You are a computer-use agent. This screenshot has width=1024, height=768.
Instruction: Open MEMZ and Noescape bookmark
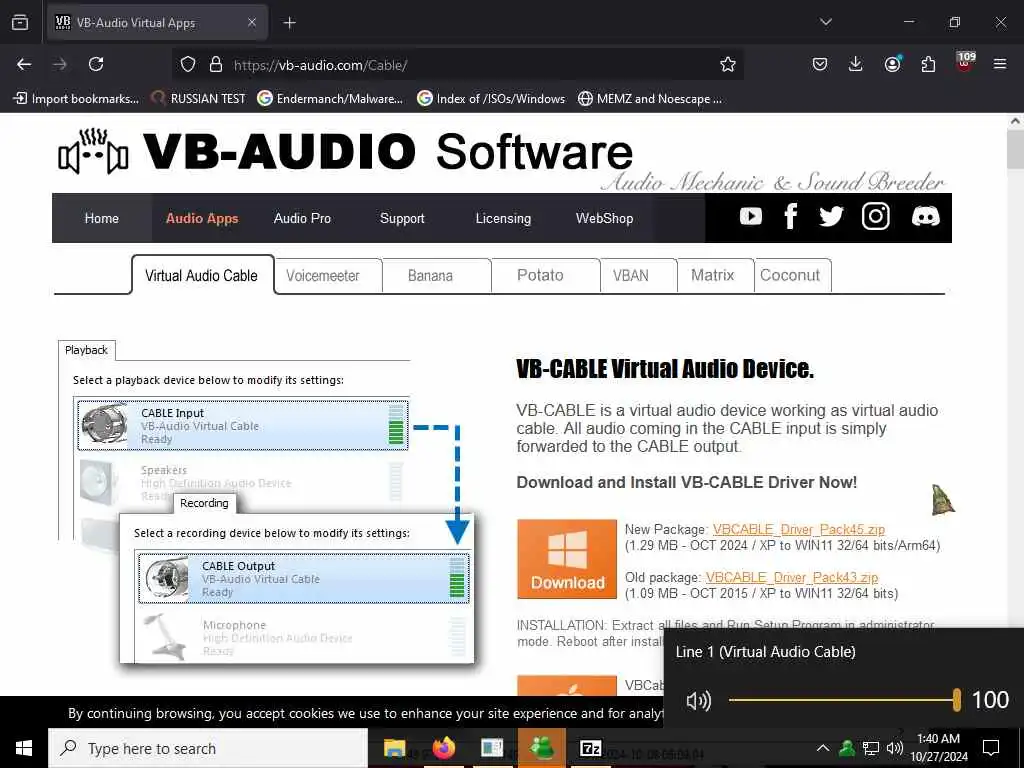(x=650, y=99)
